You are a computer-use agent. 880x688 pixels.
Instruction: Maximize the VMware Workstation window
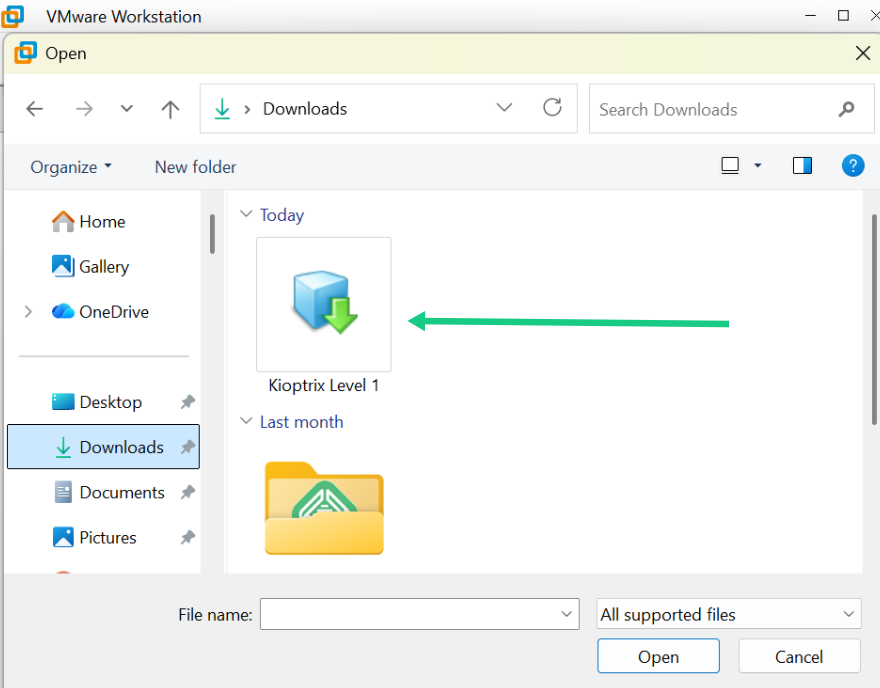pos(843,16)
